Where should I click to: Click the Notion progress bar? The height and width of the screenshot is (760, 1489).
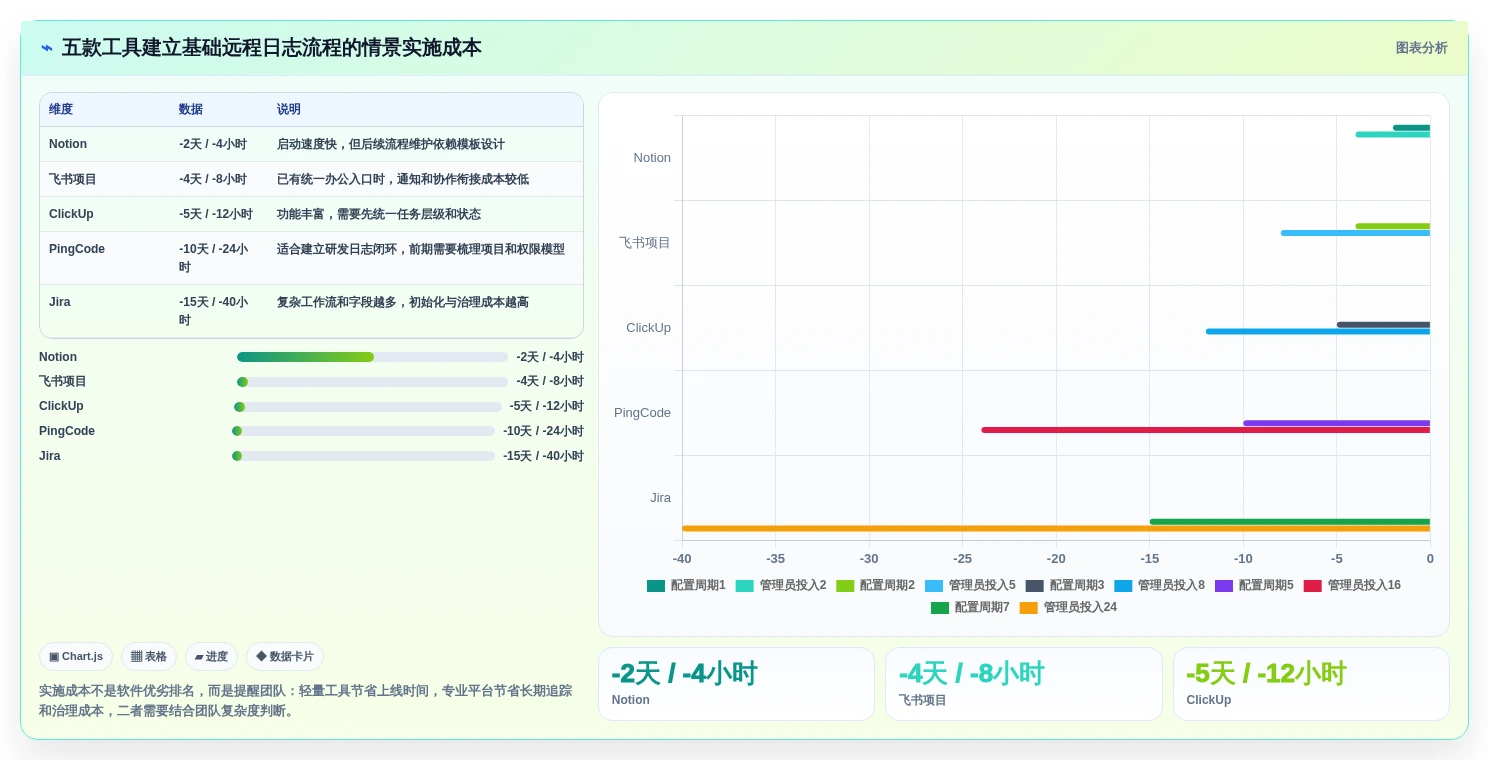tap(372, 357)
